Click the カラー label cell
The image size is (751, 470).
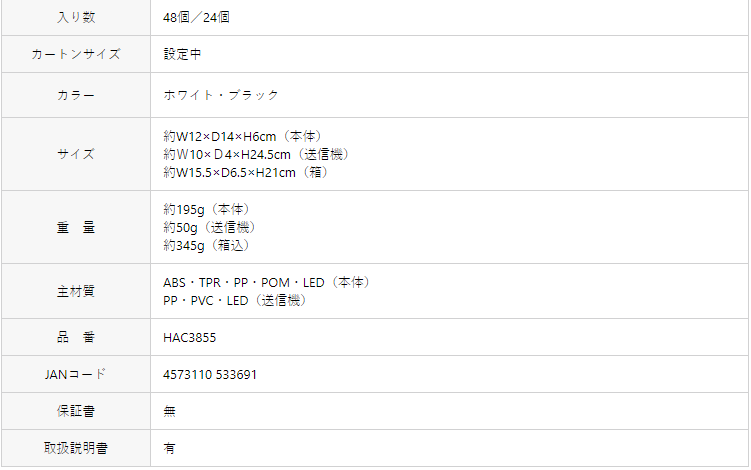click(76, 95)
